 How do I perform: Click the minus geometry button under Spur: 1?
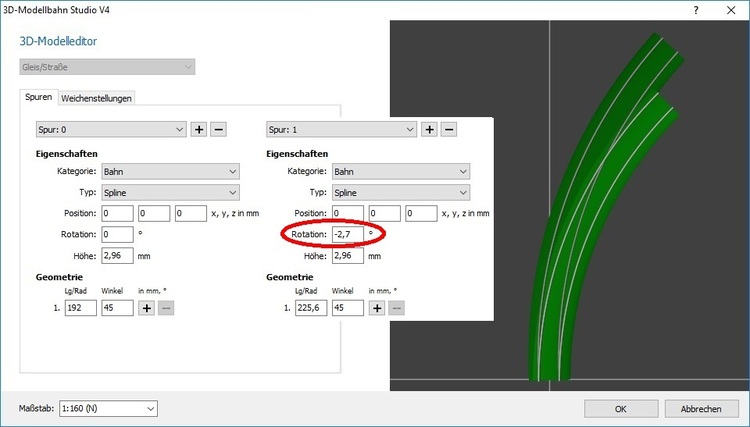point(396,308)
